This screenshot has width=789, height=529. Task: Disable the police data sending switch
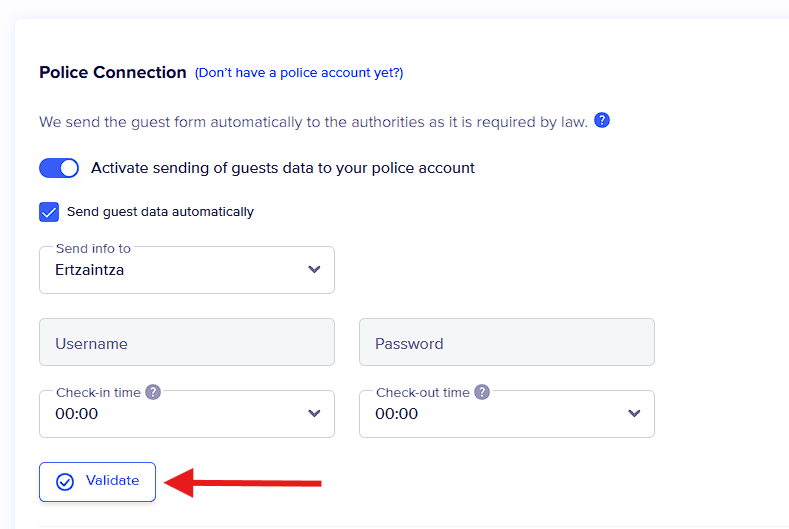[59, 168]
